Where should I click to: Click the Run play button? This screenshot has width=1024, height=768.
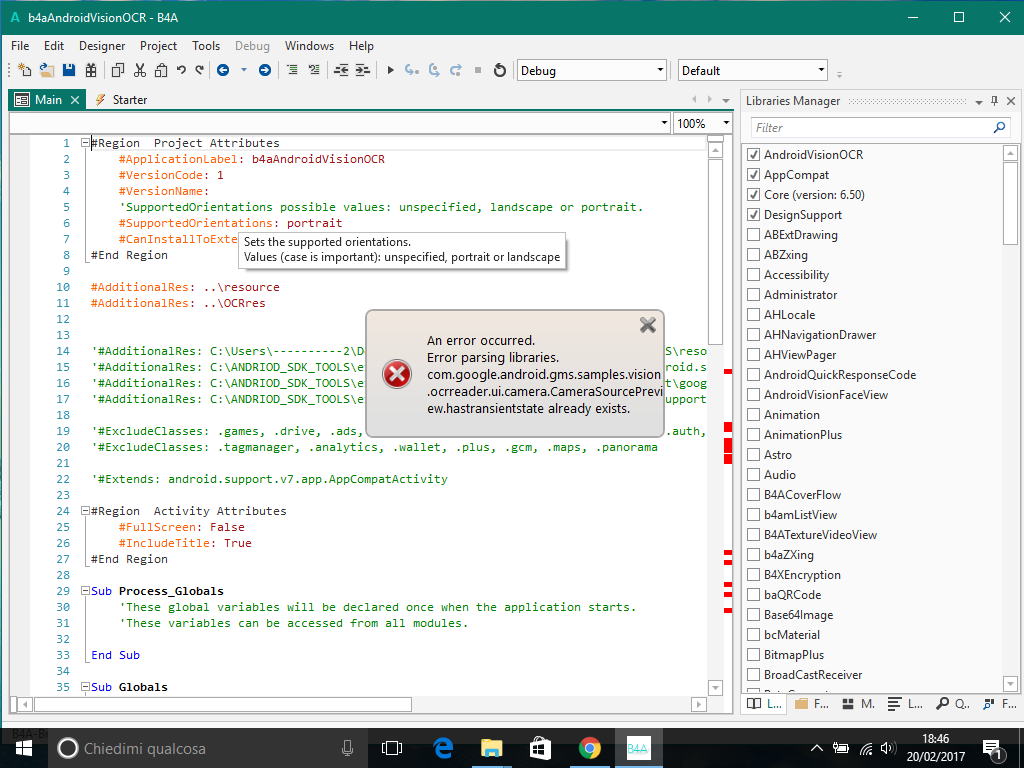coord(391,70)
